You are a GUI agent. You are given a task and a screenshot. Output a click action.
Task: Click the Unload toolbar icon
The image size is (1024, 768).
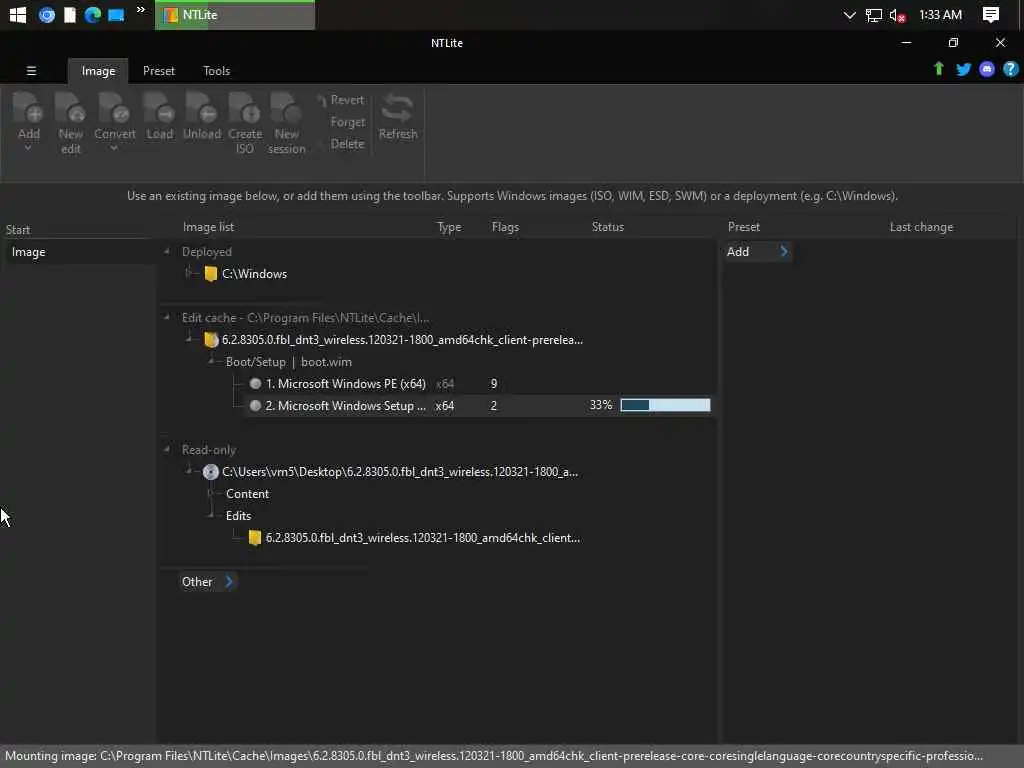tap(201, 108)
